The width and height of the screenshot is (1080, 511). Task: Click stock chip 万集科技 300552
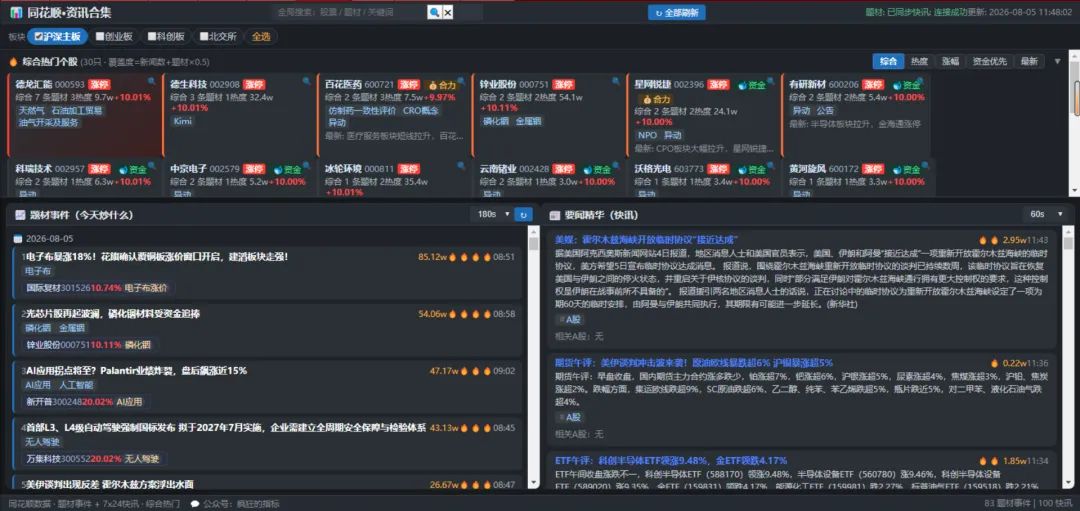(x=94, y=458)
